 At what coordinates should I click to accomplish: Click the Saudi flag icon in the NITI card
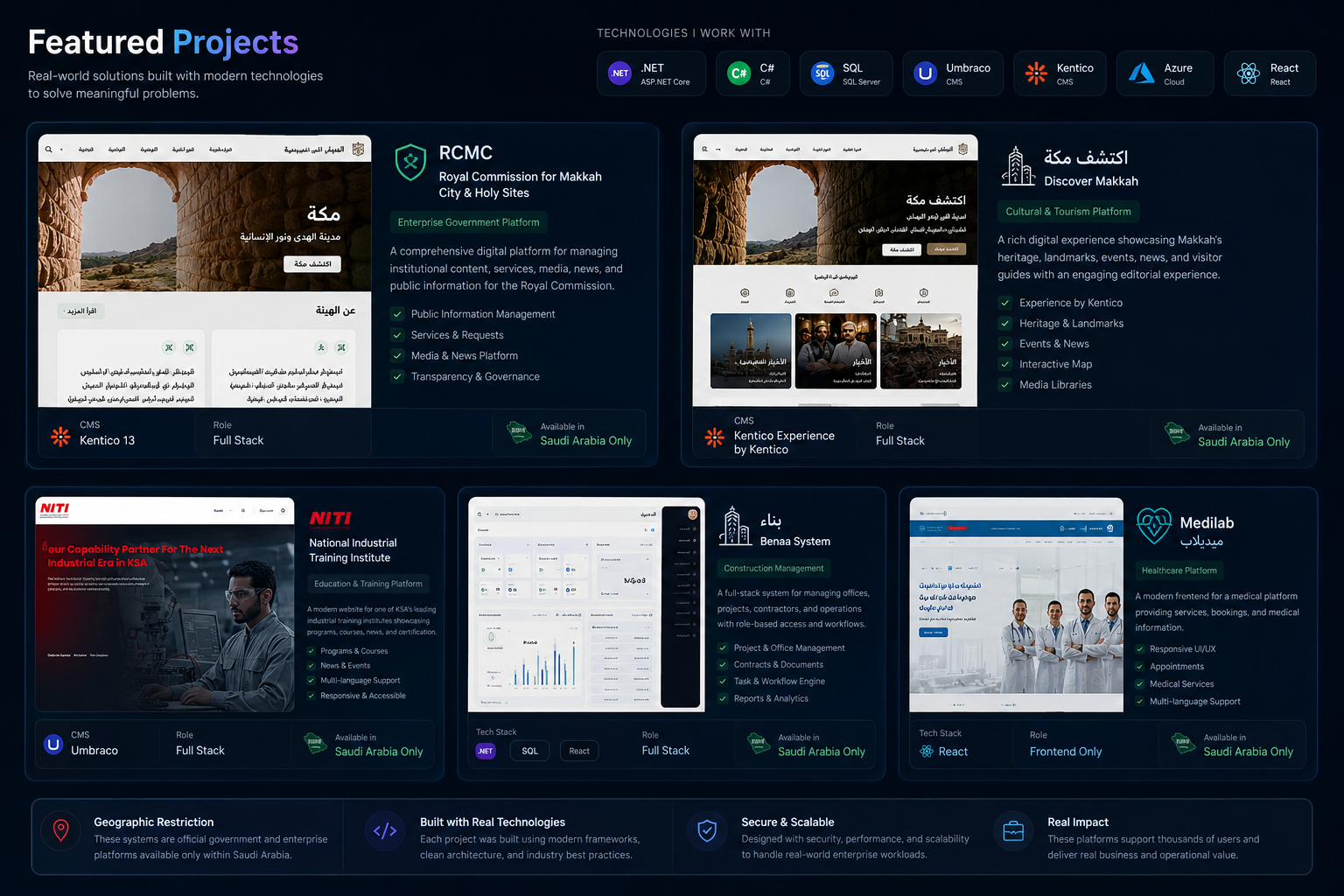coord(315,744)
